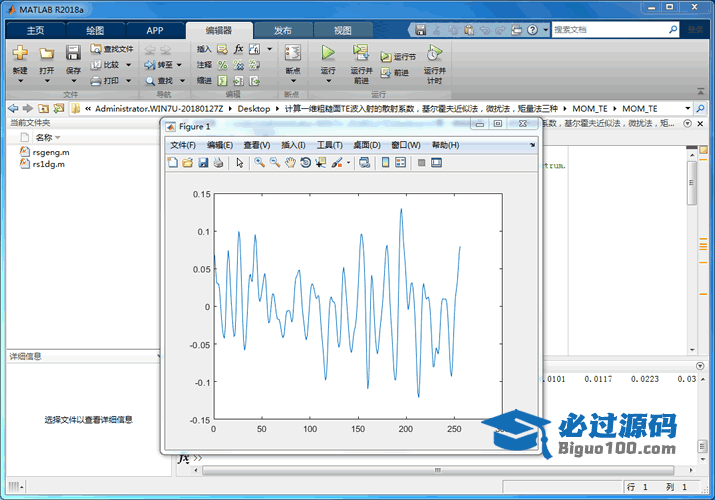Expand the Go To (转至) dropdown arrow

pyautogui.click(x=179, y=65)
